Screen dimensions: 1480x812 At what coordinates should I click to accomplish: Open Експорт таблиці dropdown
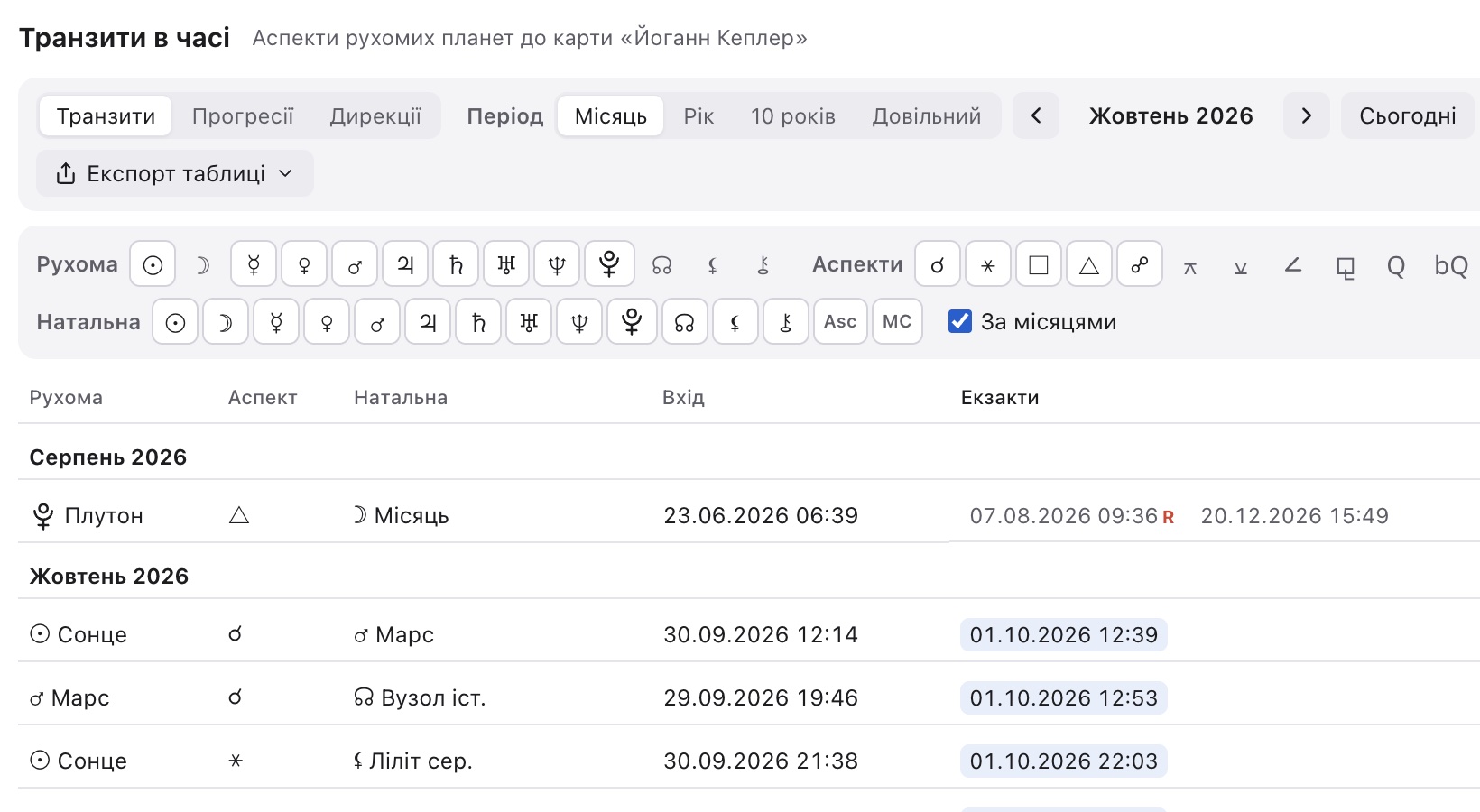click(x=175, y=173)
